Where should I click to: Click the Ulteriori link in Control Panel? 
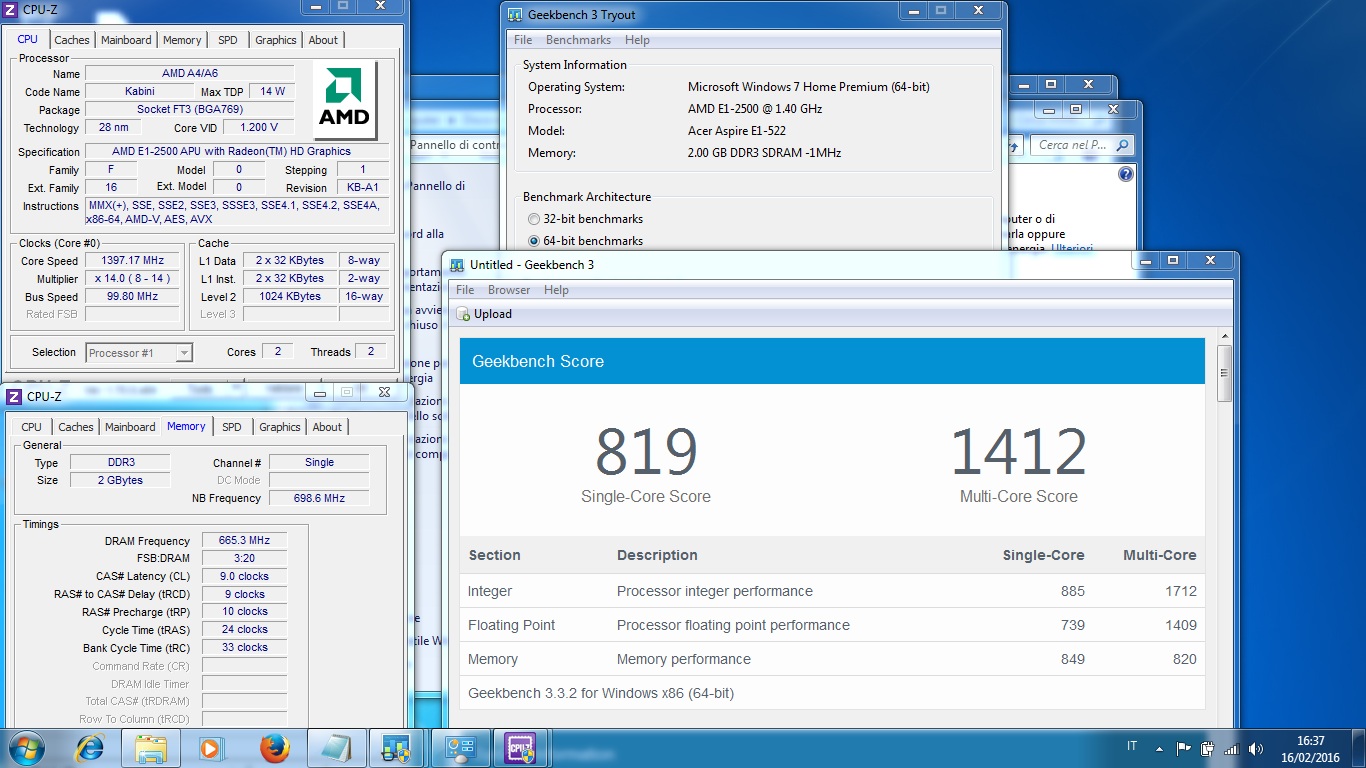[1072, 248]
